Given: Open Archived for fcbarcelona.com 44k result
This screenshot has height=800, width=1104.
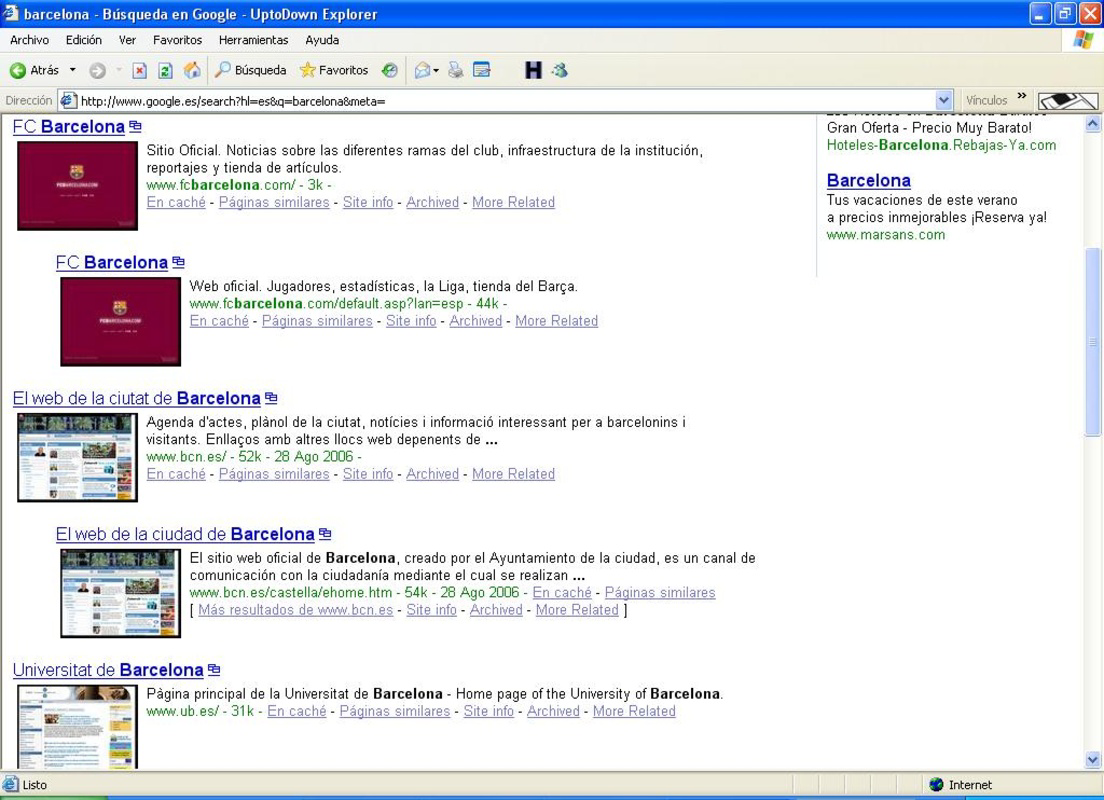Looking at the screenshot, I should click(x=475, y=321).
